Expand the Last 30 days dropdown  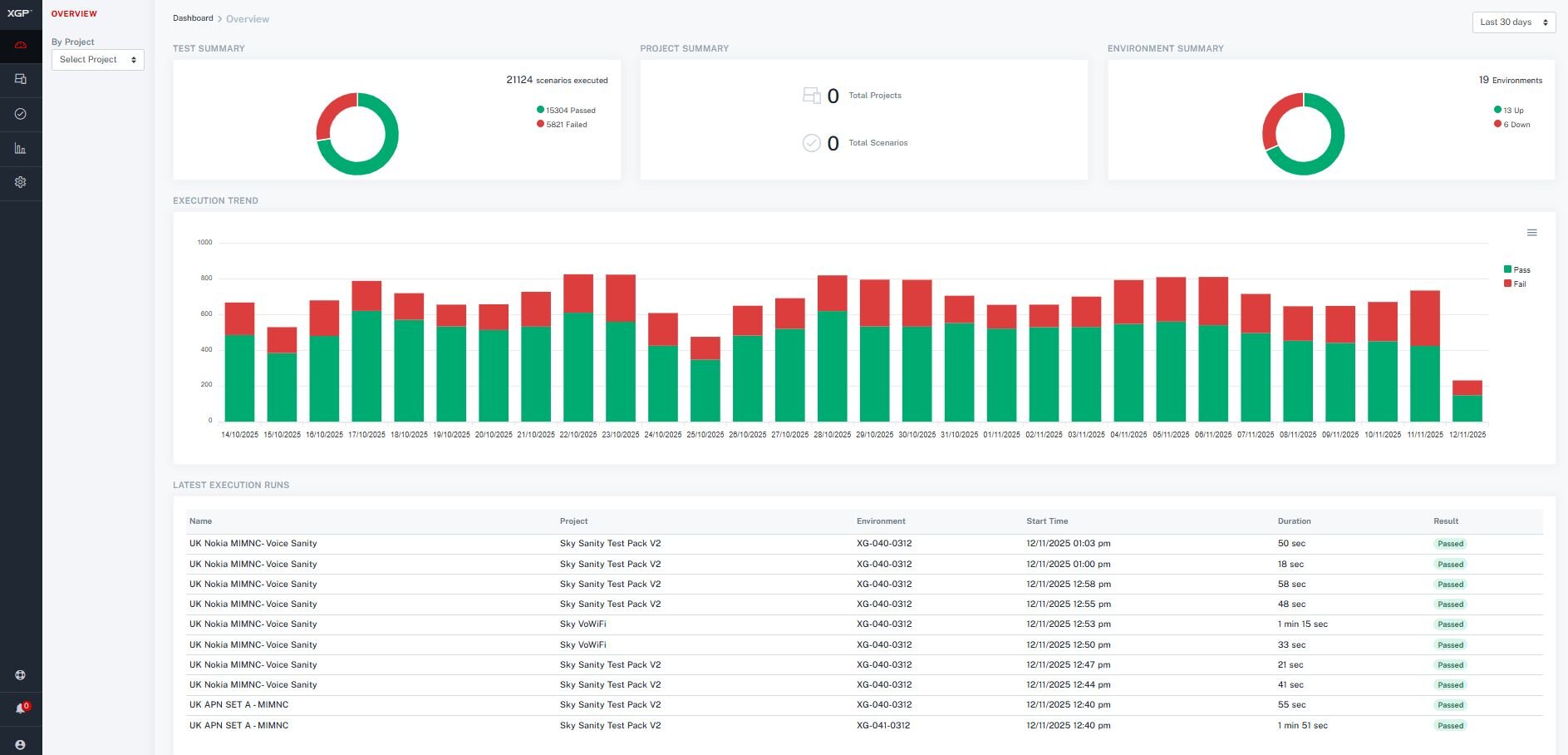click(1513, 22)
